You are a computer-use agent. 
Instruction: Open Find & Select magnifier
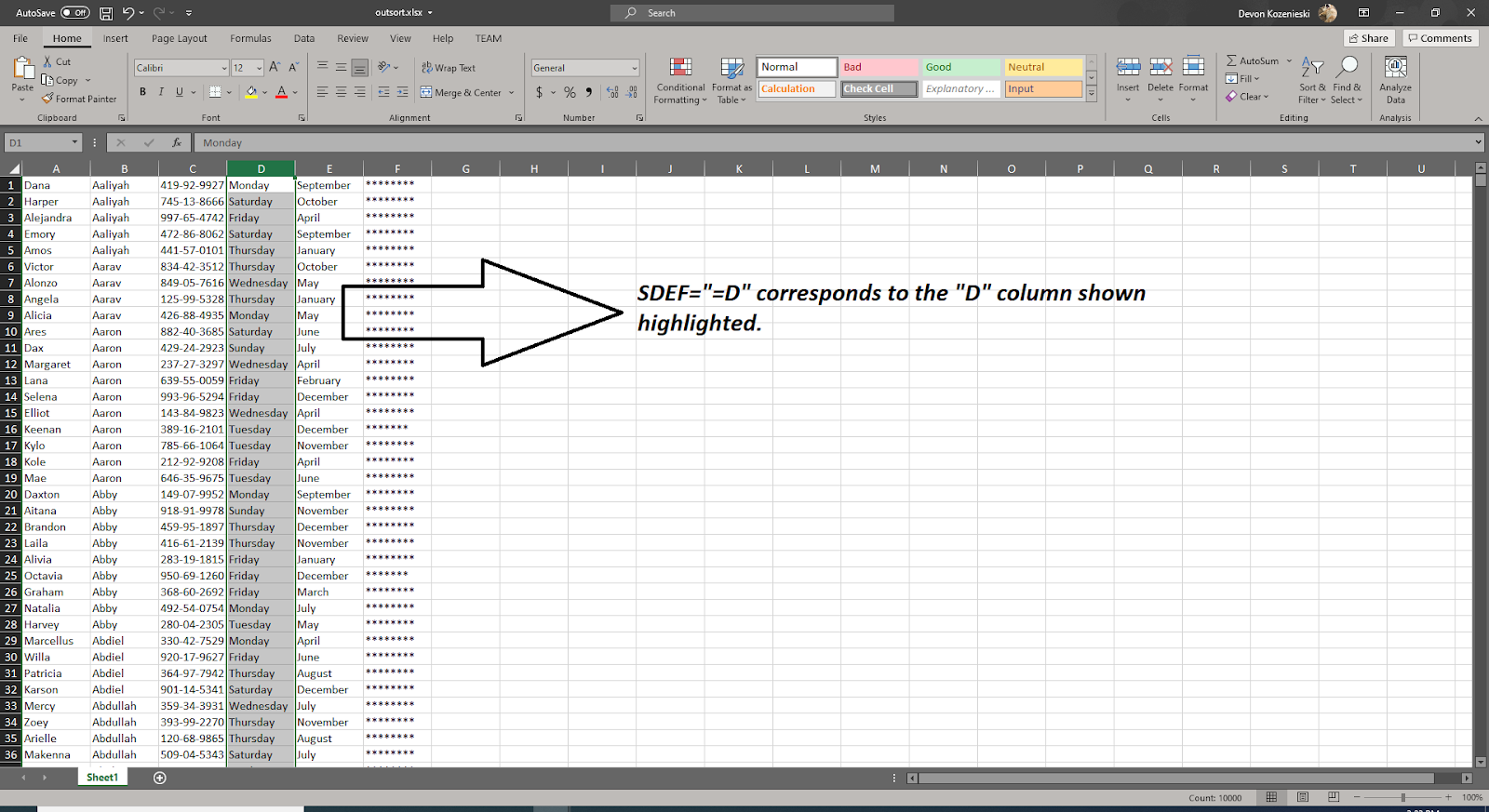[x=1347, y=81]
